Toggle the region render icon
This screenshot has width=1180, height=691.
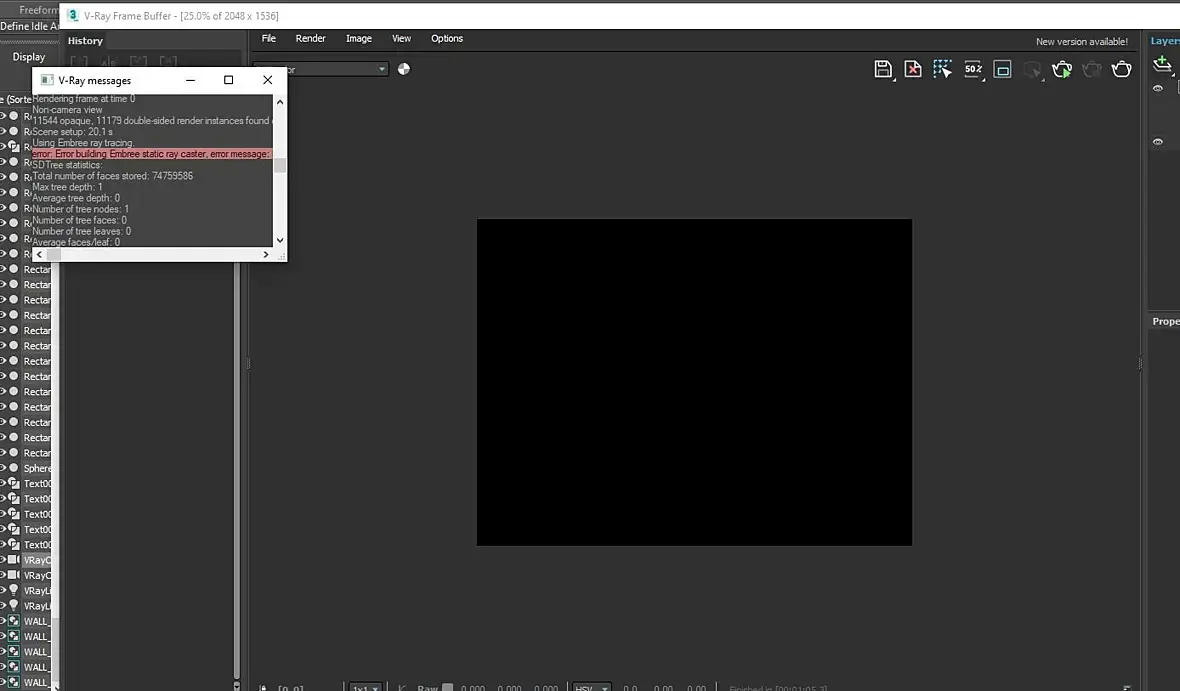1002,69
